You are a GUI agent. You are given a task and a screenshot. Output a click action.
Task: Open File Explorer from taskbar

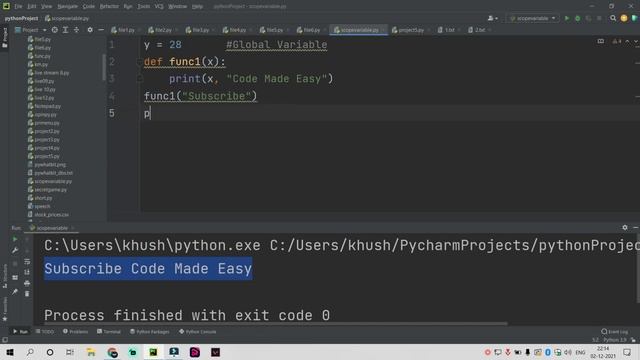[91, 352]
